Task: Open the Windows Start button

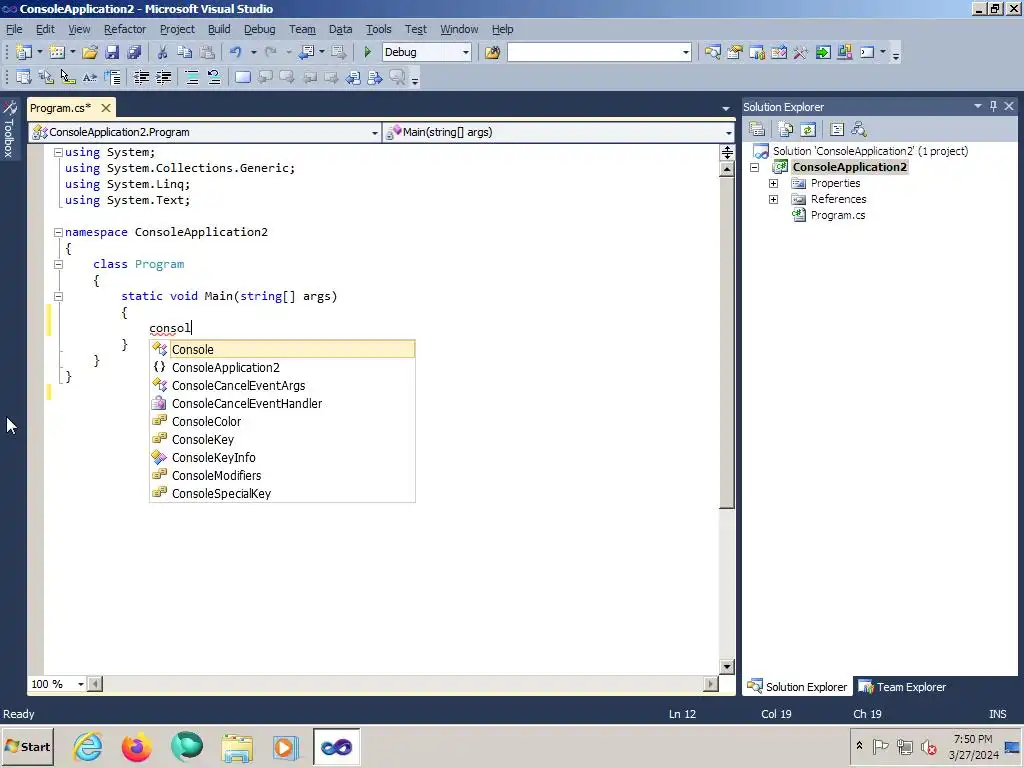Action: coord(27,746)
